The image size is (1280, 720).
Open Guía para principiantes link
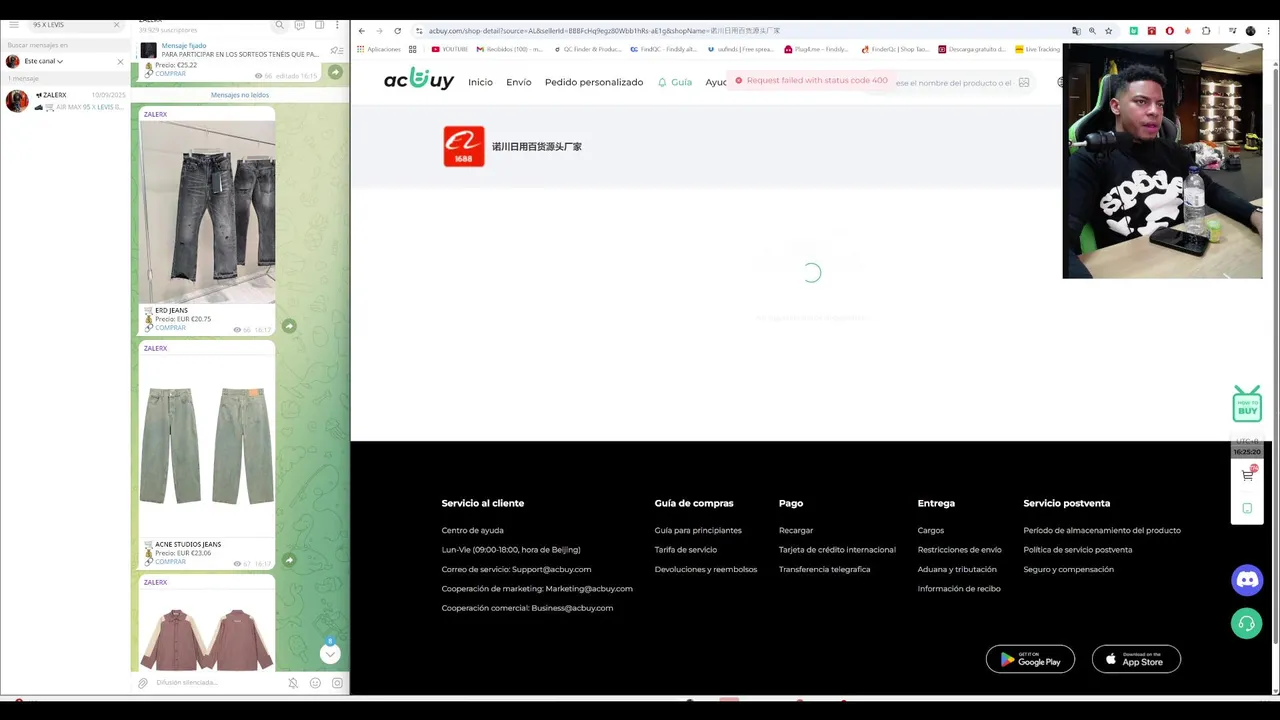[x=698, y=530]
